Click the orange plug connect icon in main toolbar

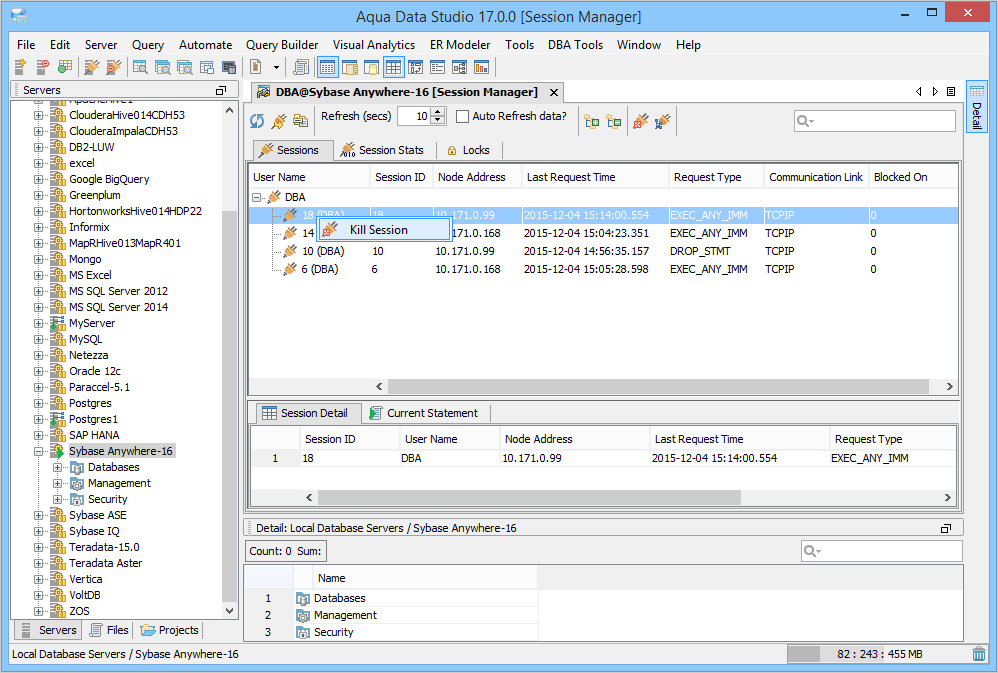click(x=92, y=67)
